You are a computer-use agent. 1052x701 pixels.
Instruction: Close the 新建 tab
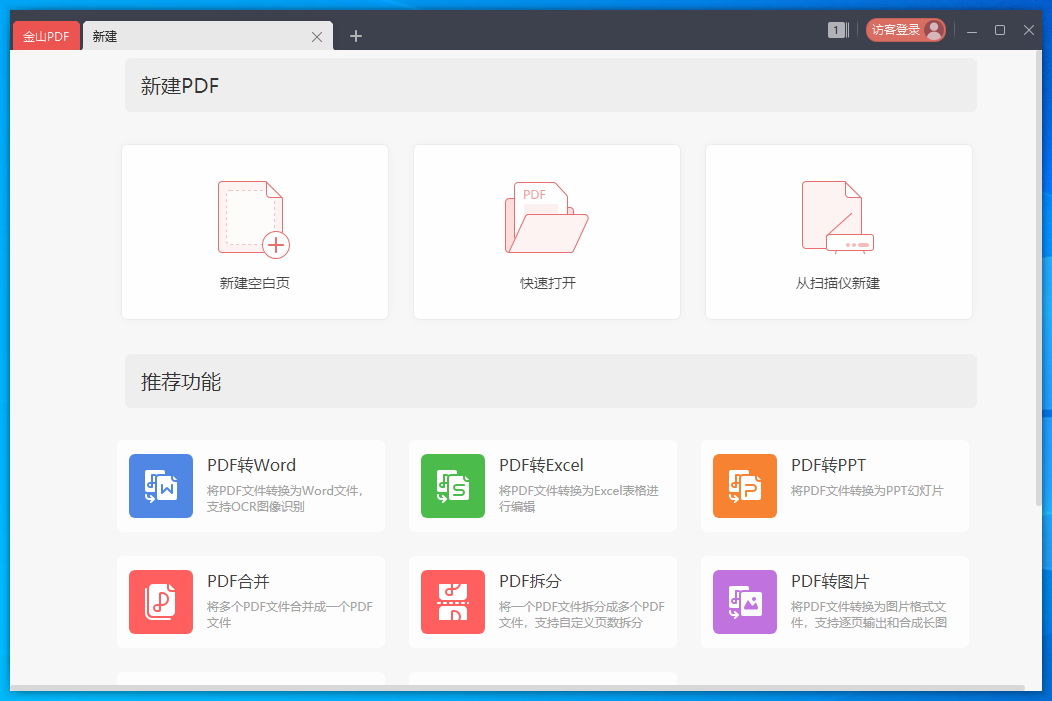click(x=317, y=37)
